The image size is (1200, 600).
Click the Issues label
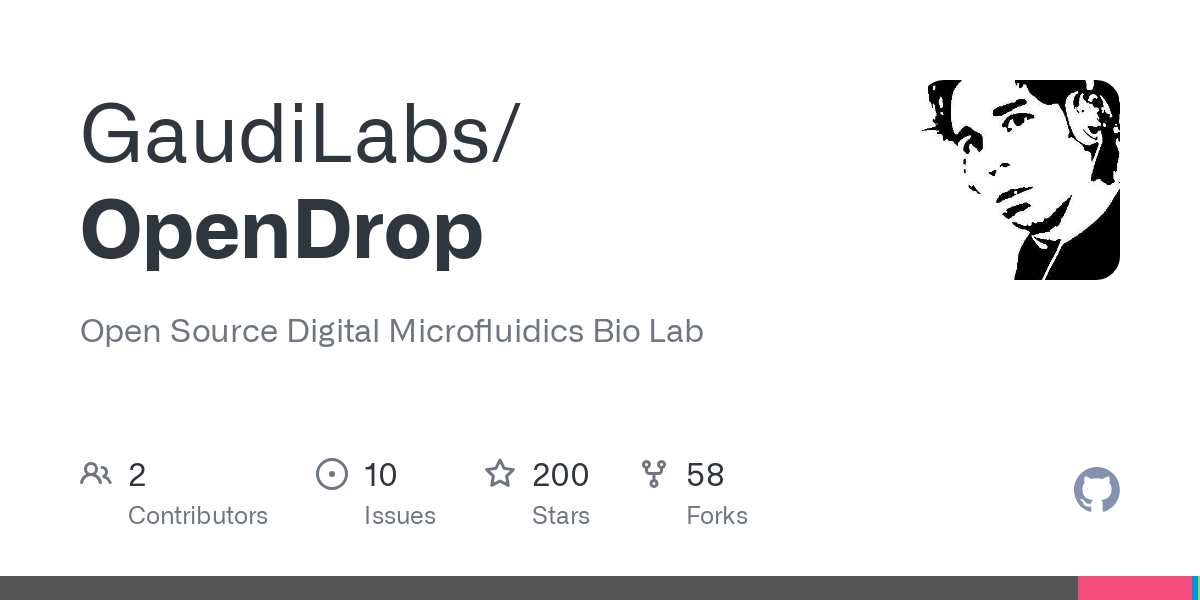pos(400,516)
